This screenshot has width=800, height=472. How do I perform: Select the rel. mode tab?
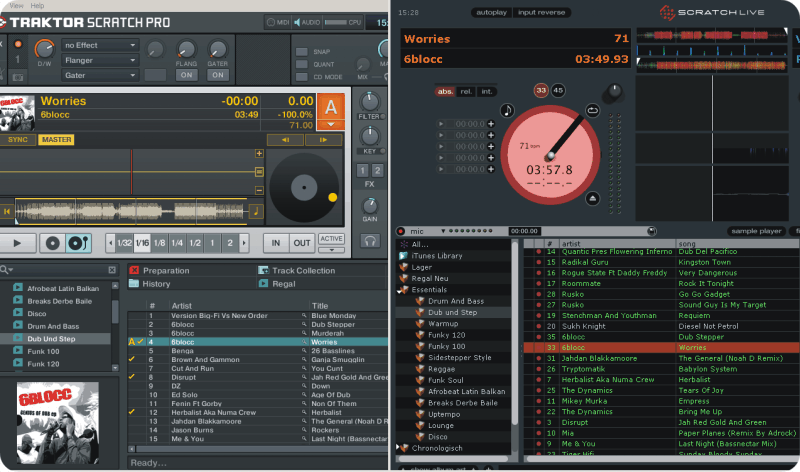pos(467,91)
